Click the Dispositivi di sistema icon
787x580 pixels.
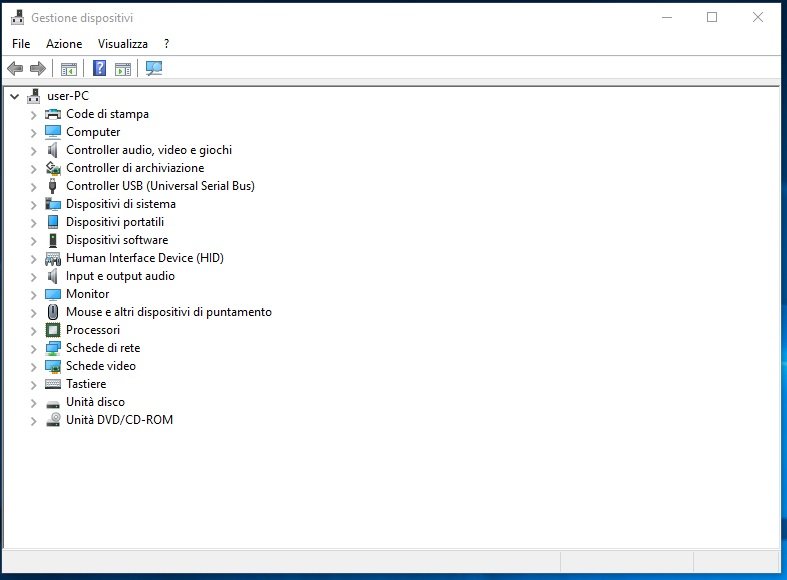53,204
